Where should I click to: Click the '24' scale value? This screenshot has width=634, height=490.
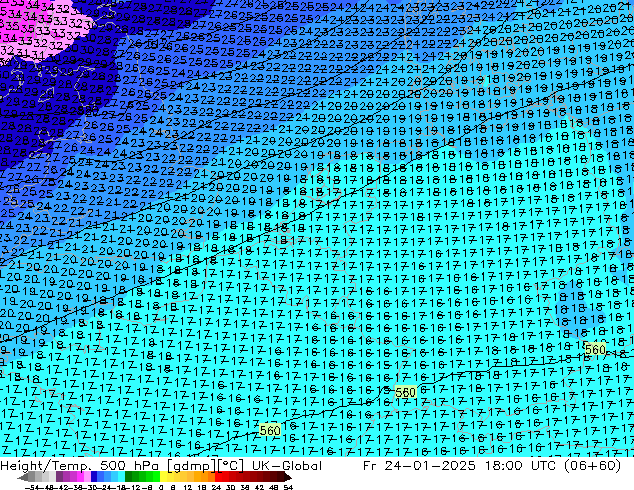[216, 487]
